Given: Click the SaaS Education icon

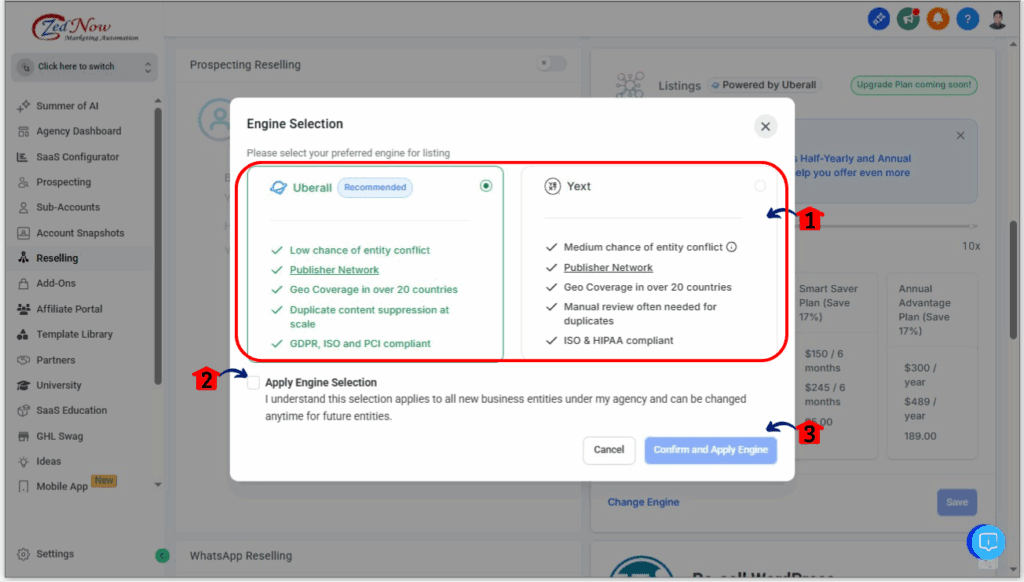Looking at the screenshot, I should 24,411.
